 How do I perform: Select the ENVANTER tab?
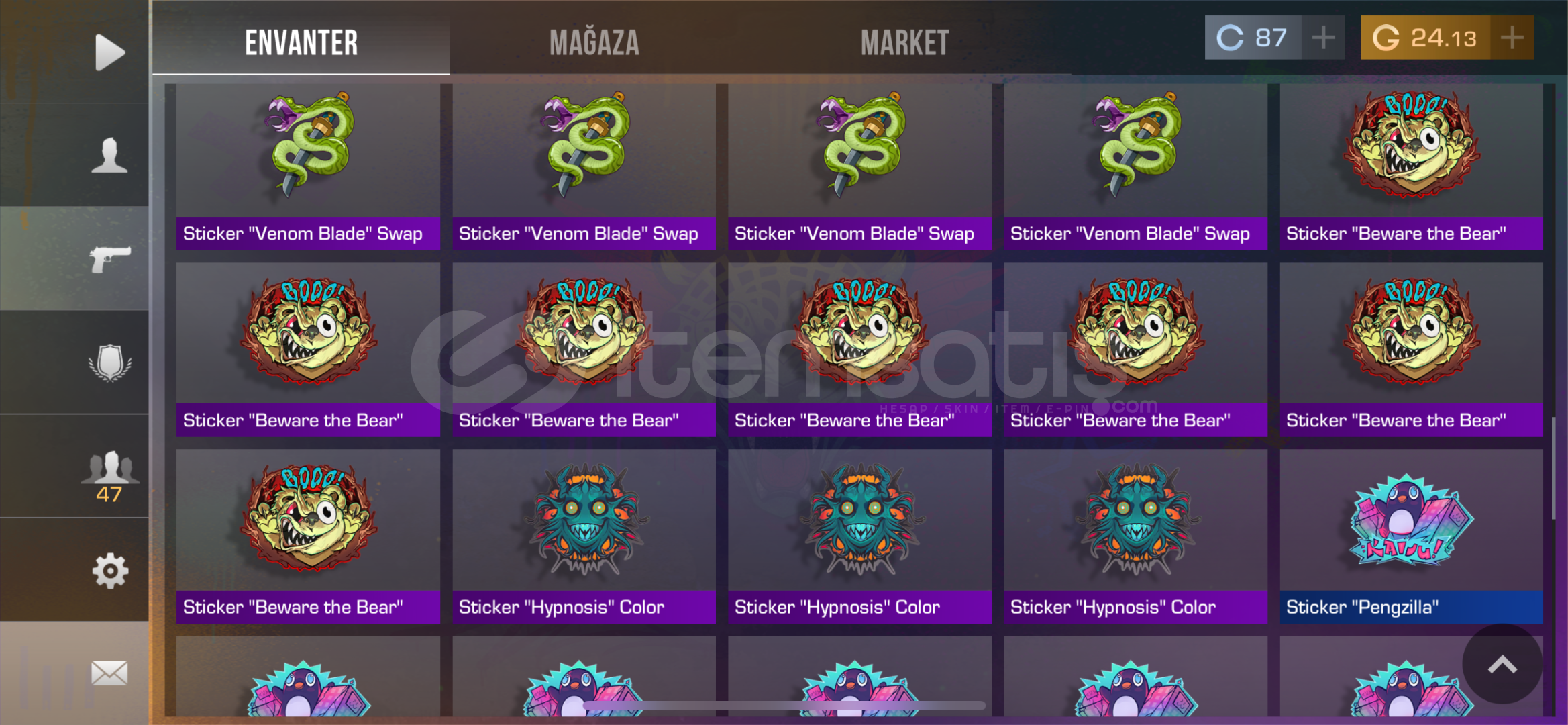pos(301,43)
